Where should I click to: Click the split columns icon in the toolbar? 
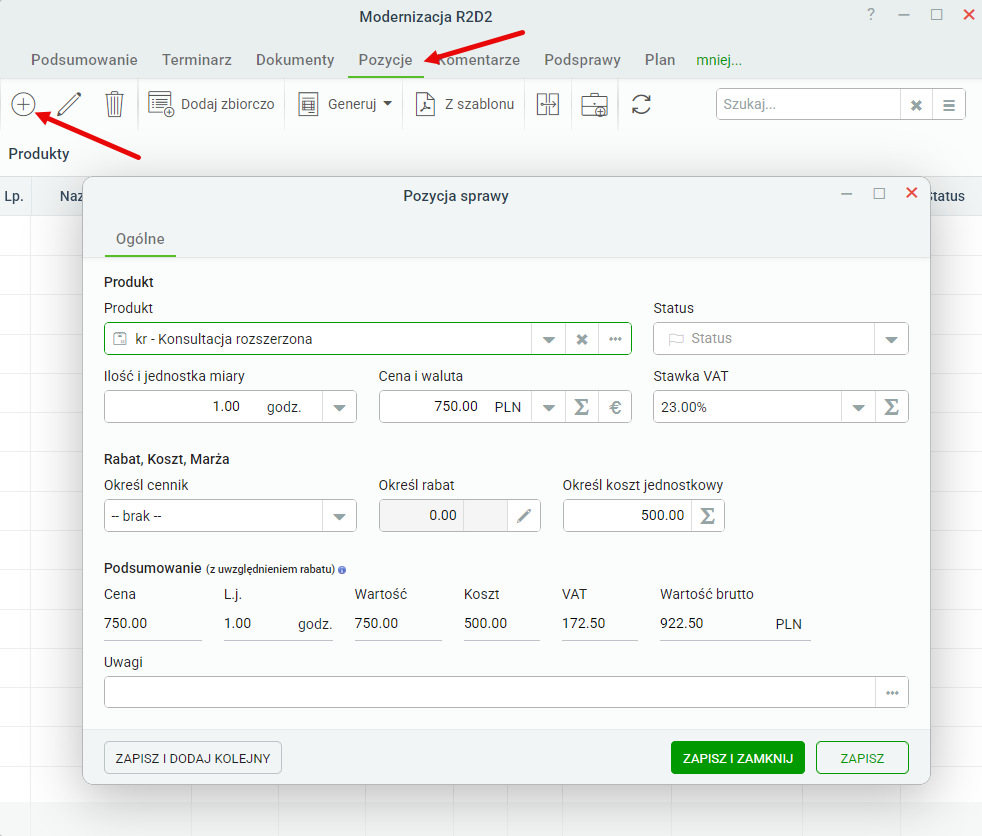coord(548,104)
